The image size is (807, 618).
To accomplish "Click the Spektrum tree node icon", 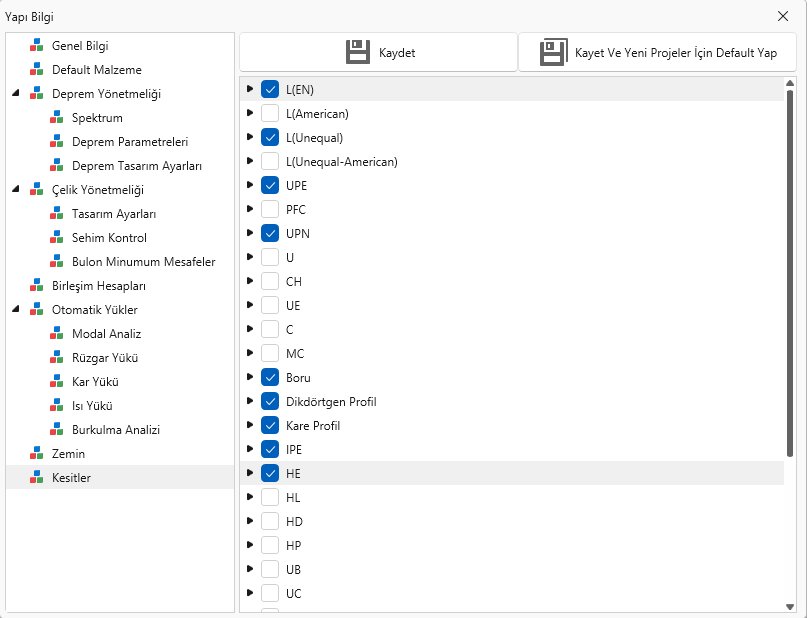I will (x=57, y=118).
